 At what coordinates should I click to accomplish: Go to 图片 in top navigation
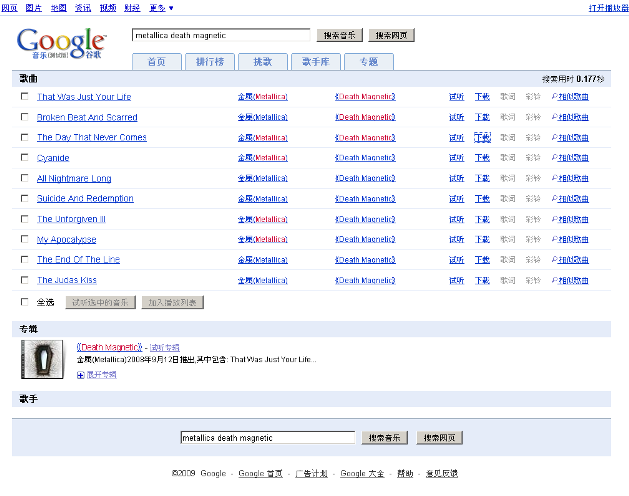[34, 8]
